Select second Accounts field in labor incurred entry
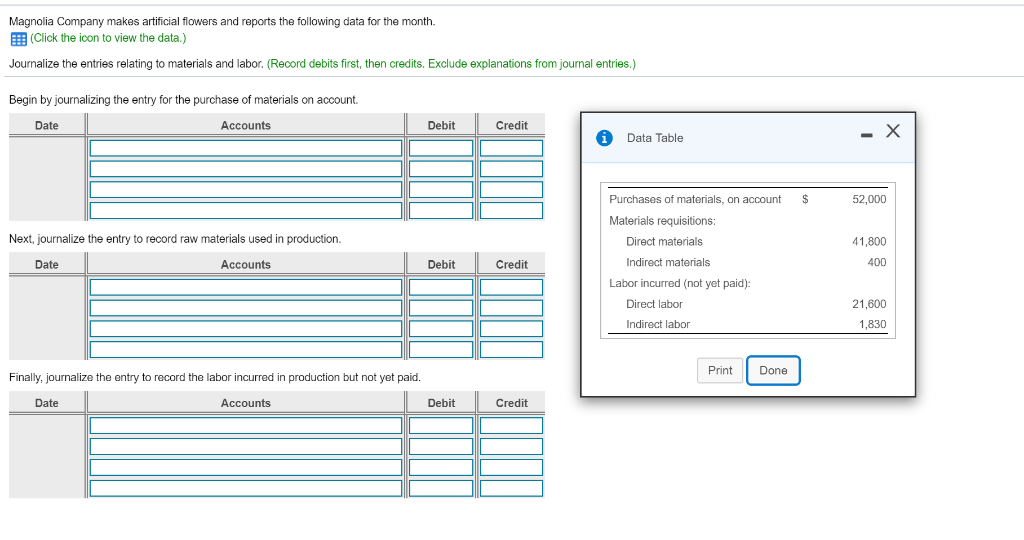The width and height of the screenshot is (1024, 540). pyautogui.click(x=246, y=447)
